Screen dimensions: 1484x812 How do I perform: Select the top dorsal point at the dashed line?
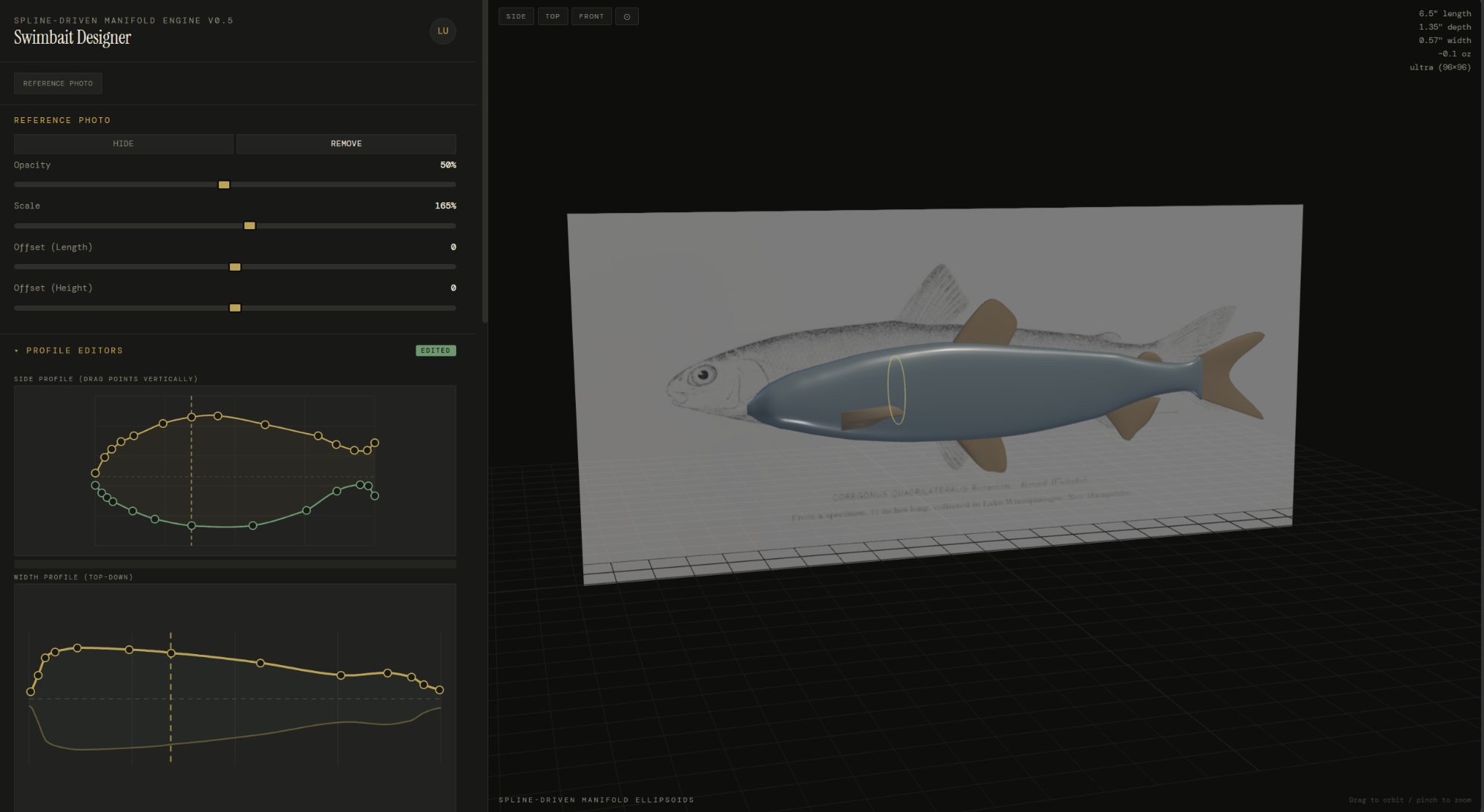(x=191, y=417)
